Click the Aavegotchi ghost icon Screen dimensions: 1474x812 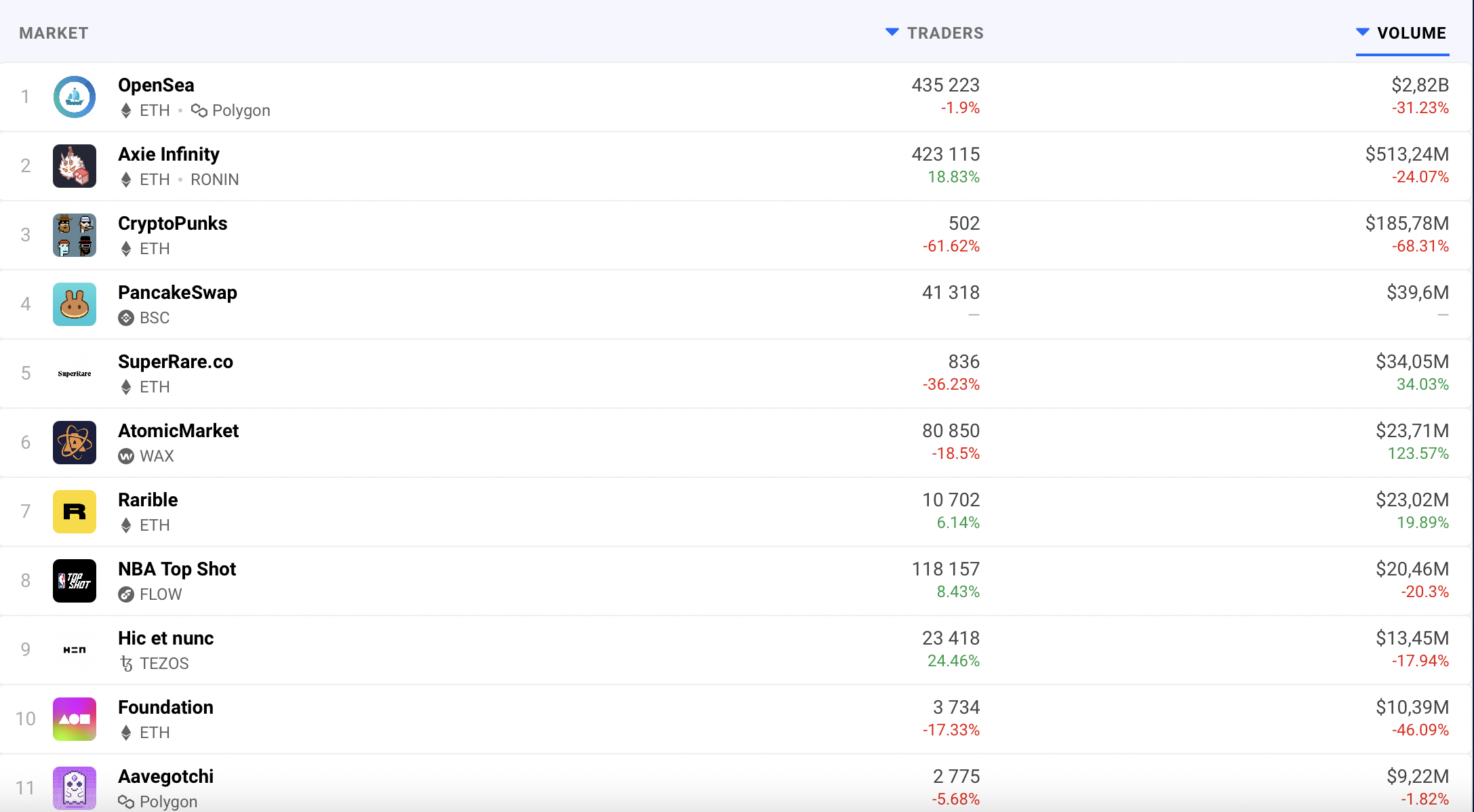[x=75, y=788]
